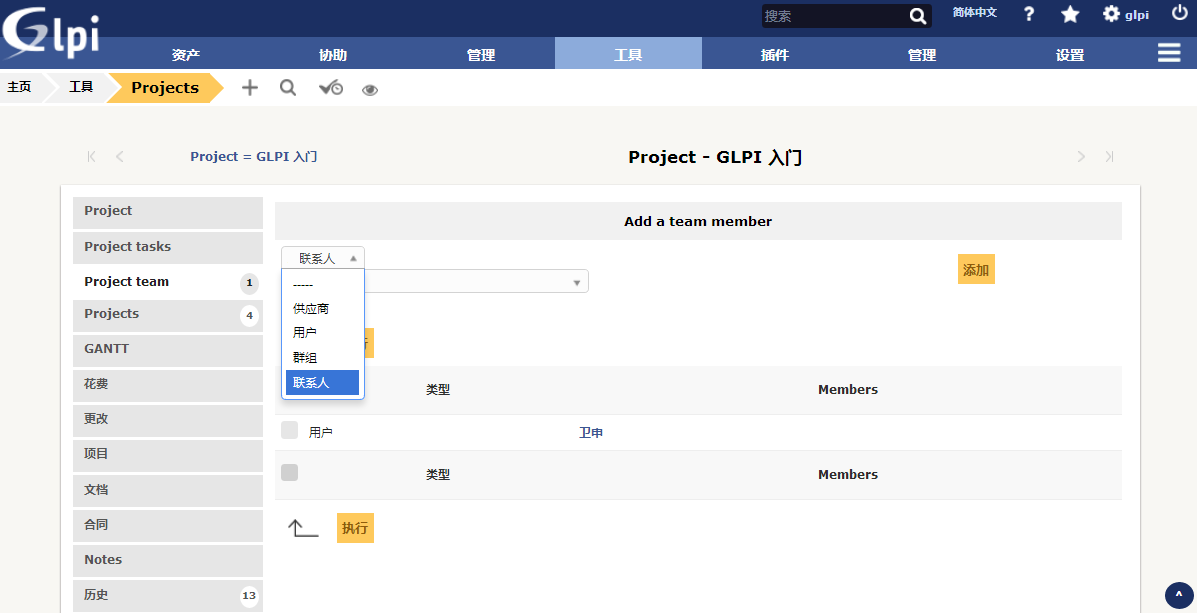Click the magnifier icon in the top search box
The image size is (1197, 613).
coord(918,16)
